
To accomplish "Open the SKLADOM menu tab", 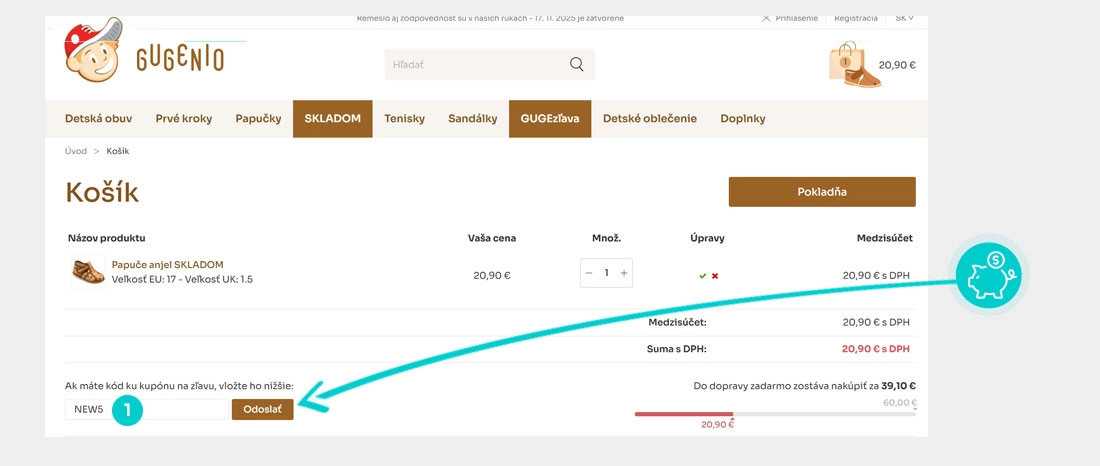I will [333, 119].
